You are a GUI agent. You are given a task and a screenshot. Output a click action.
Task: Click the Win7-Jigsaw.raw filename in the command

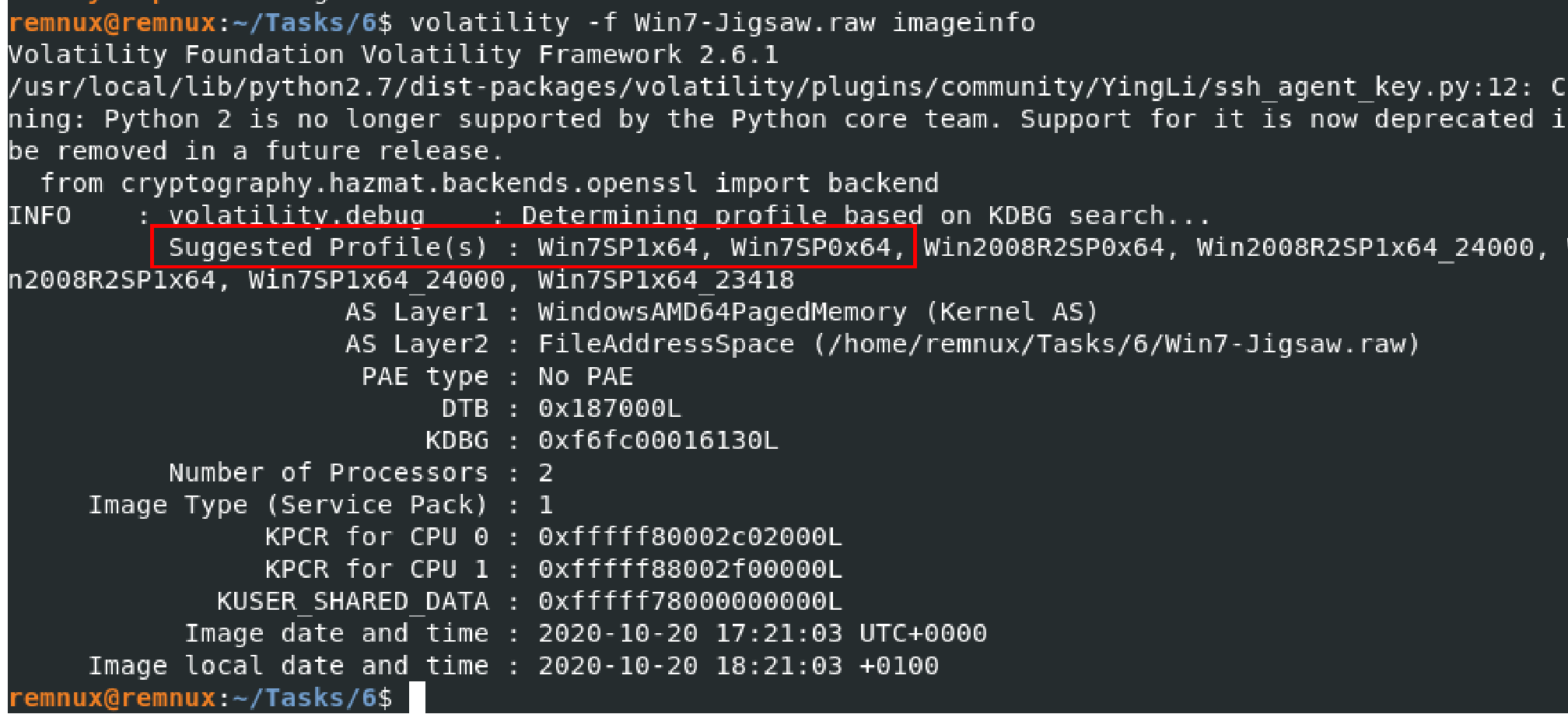(754, 23)
